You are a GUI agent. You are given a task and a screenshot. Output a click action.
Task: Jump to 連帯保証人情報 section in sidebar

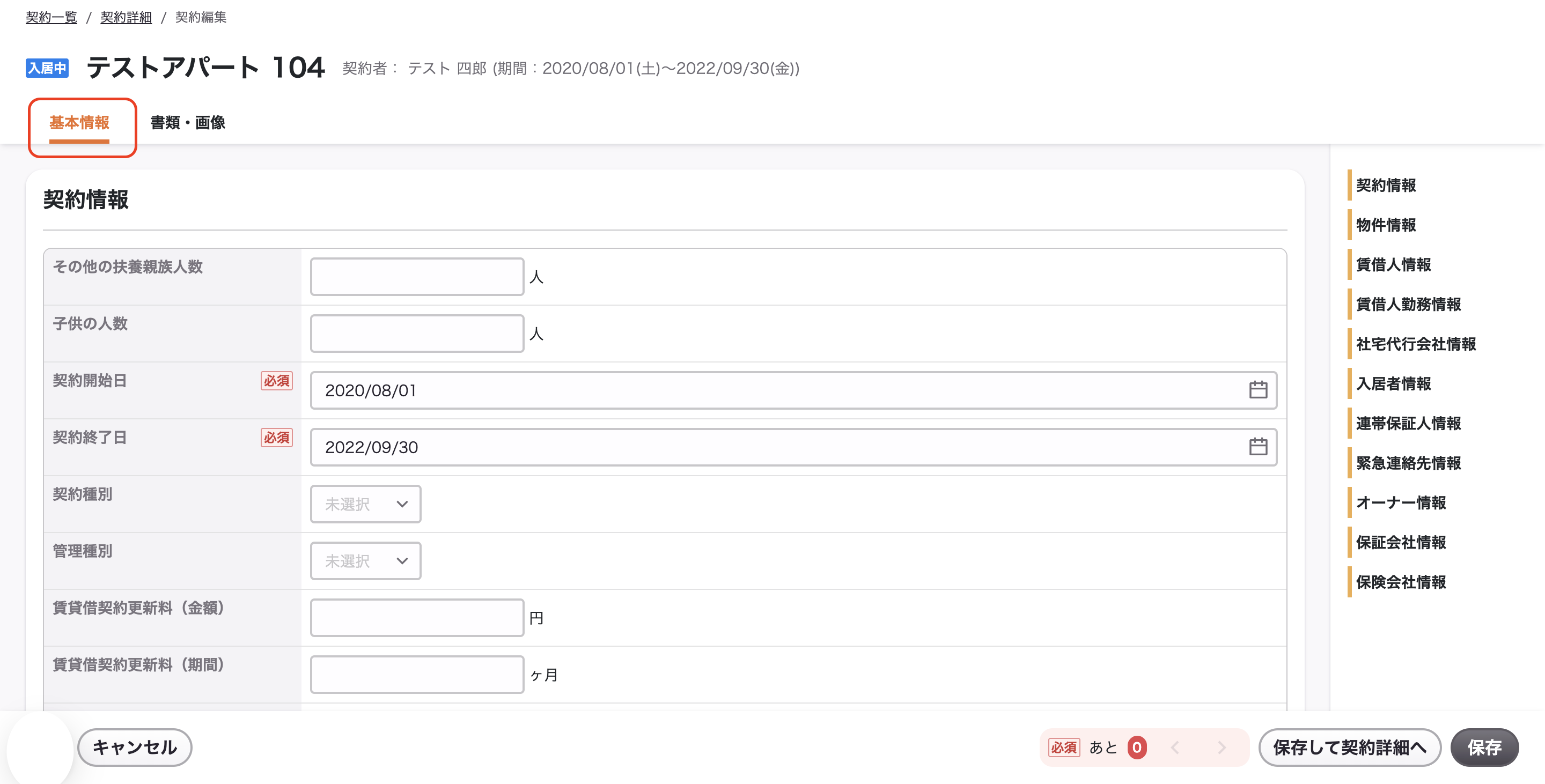[1408, 423]
